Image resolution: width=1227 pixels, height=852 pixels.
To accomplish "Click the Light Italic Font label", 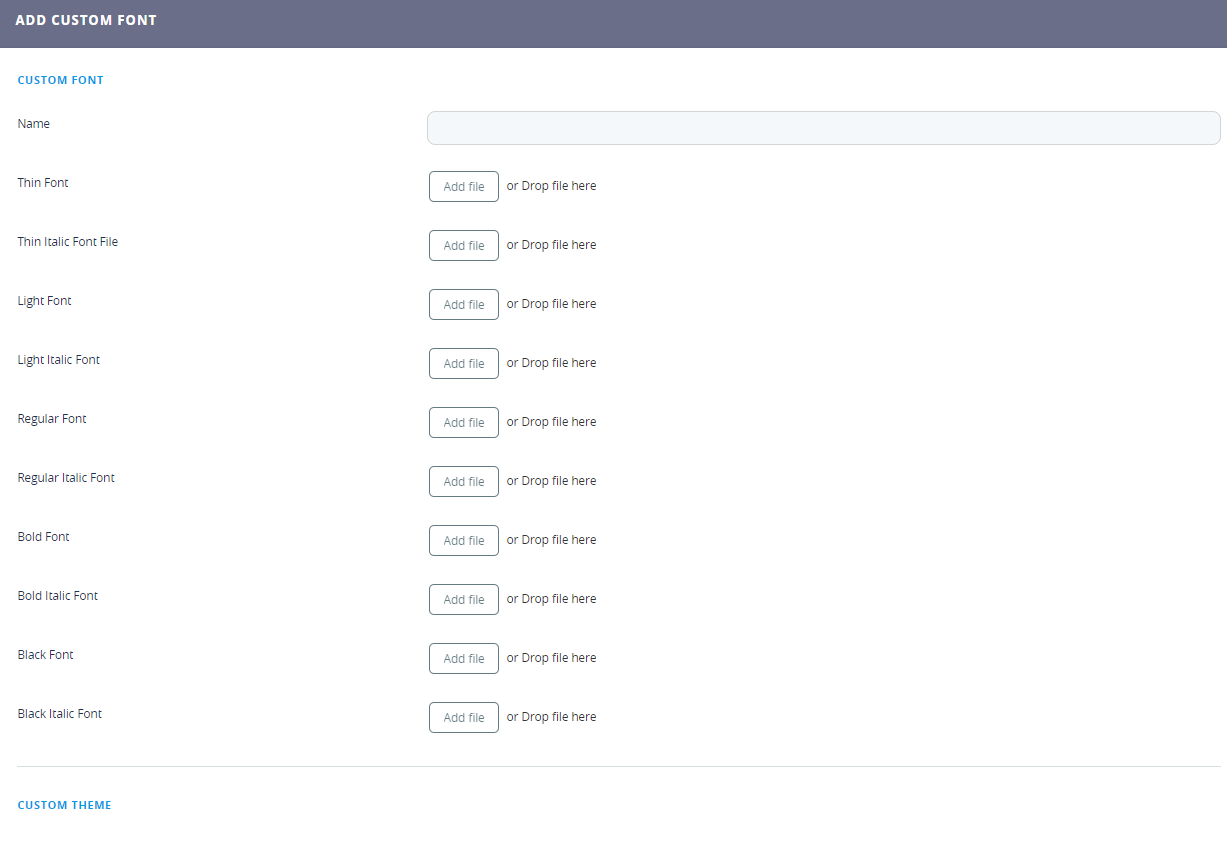I will pyautogui.click(x=59, y=360).
